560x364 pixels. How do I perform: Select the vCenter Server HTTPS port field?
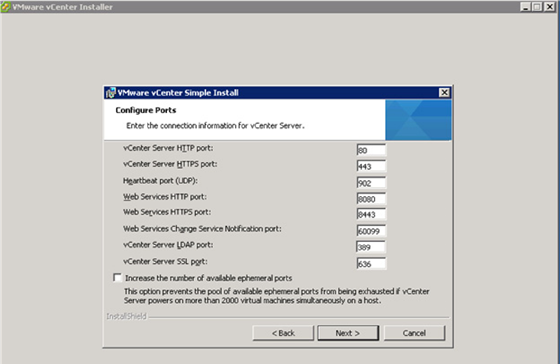pyautogui.click(x=371, y=166)
